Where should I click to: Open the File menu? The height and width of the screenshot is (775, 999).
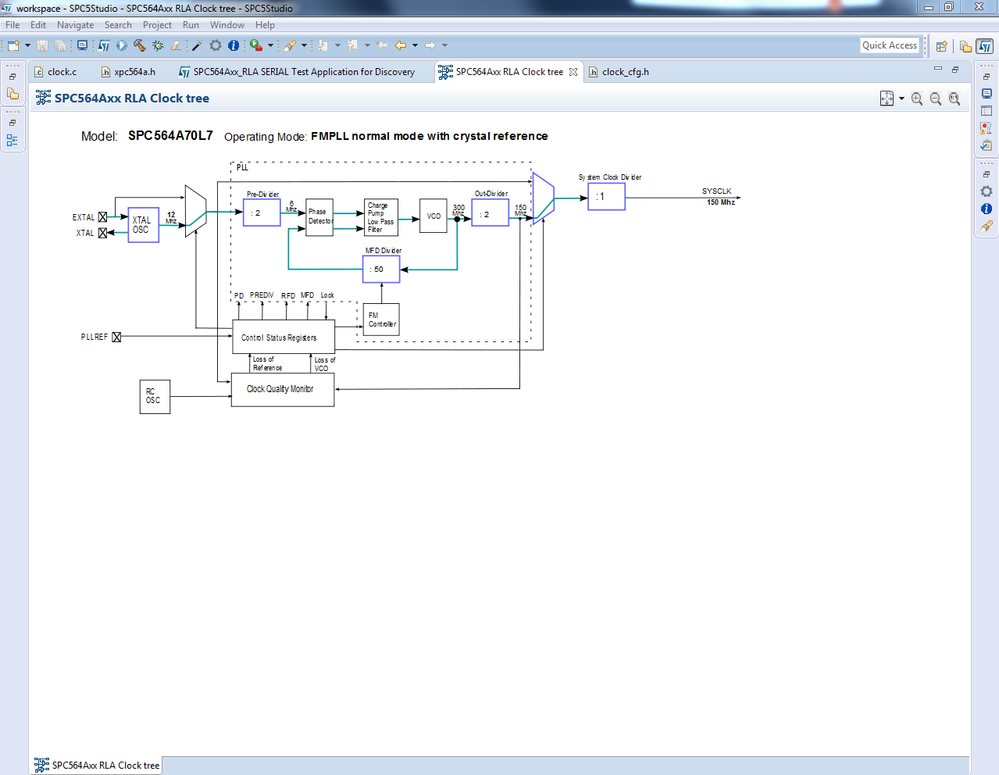click(x=13, y=25)
